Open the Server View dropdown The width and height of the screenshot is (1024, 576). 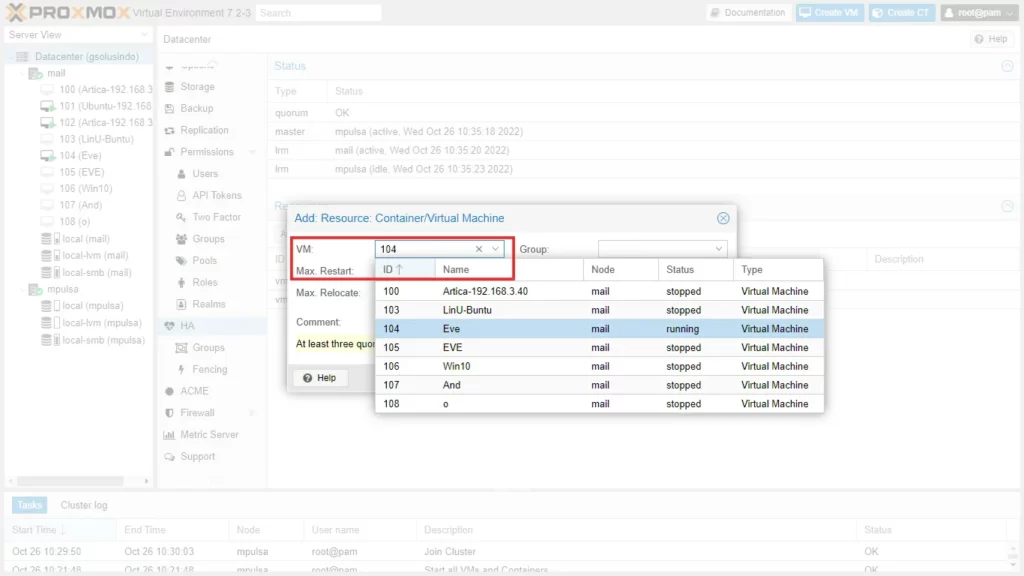[x=78, y=35]
